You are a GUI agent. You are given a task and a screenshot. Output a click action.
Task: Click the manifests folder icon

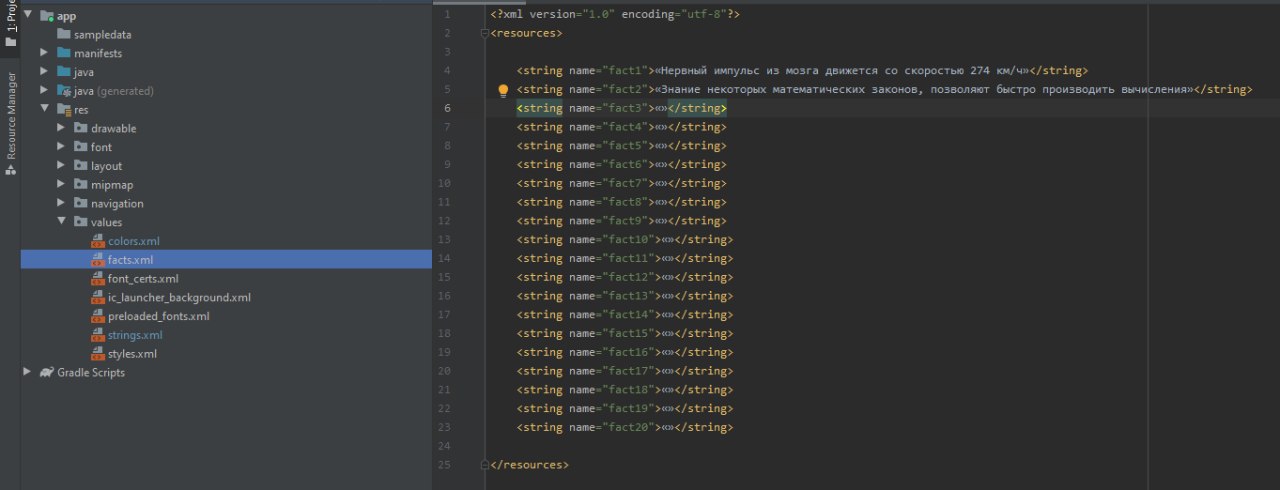[x=64, y=52]
